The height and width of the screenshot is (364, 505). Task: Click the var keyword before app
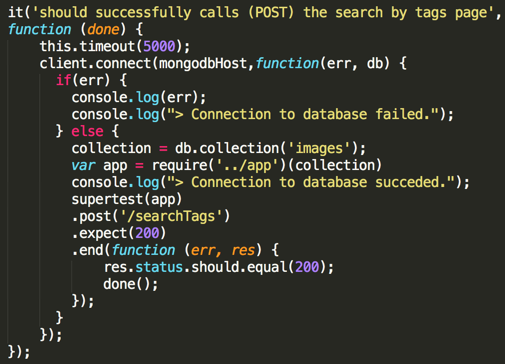83,165
